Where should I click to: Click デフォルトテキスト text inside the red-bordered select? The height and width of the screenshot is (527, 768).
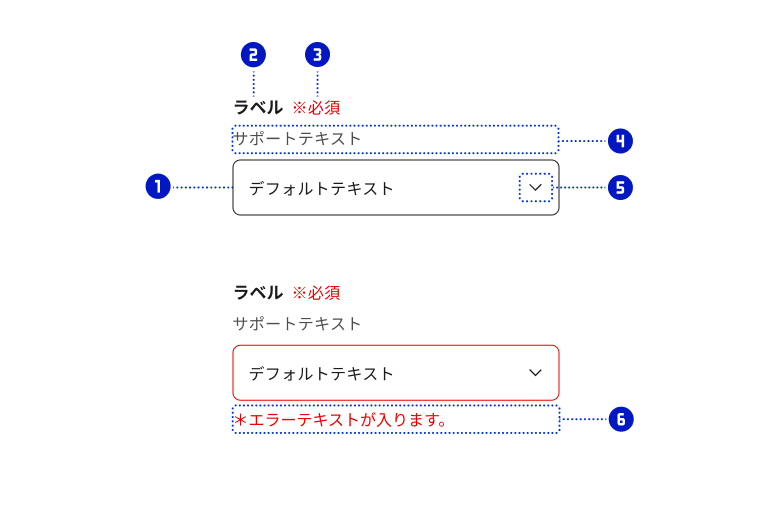(x=321, y=374)
